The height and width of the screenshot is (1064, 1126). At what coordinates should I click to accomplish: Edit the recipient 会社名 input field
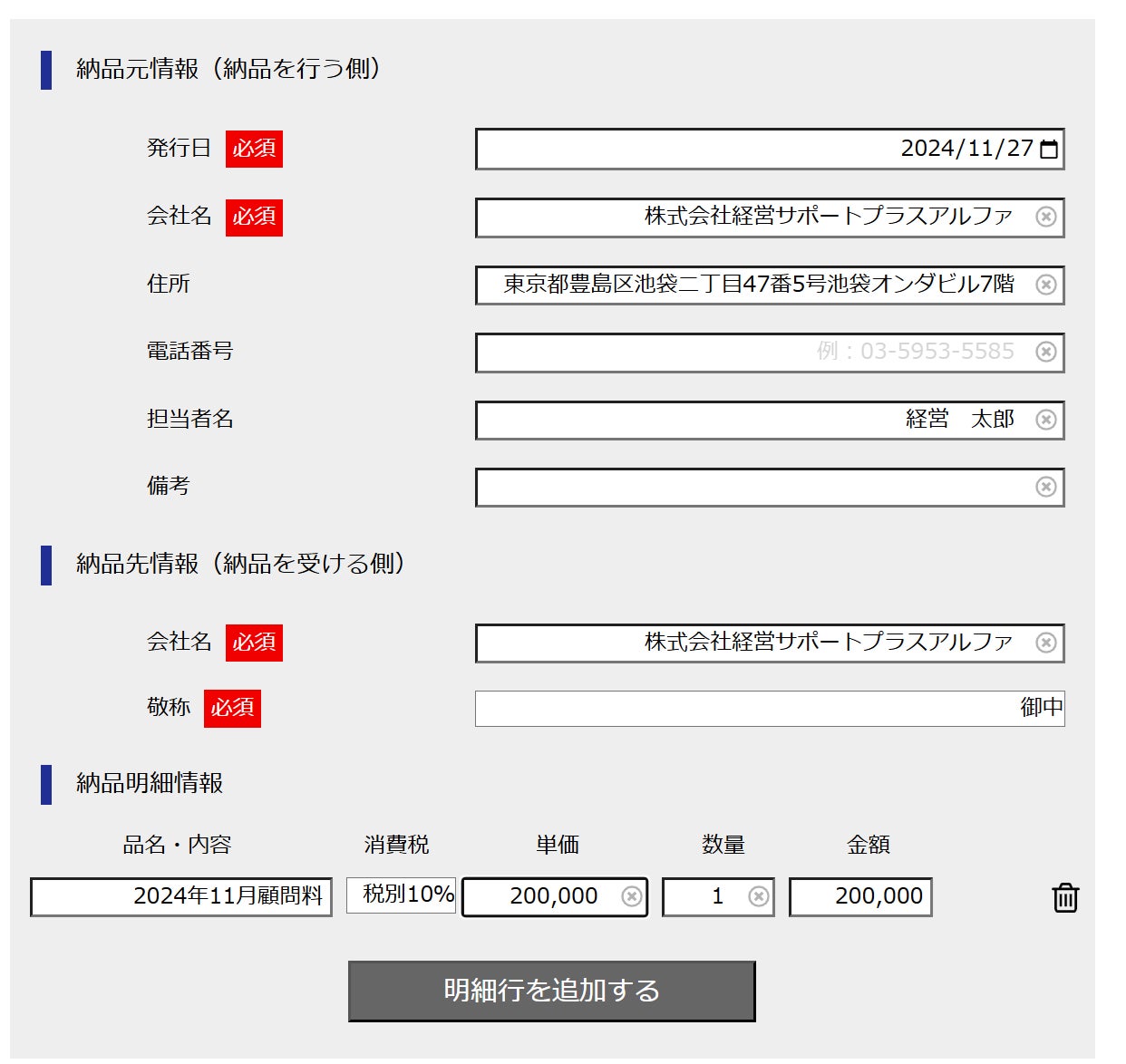click(x=770, y=643)
